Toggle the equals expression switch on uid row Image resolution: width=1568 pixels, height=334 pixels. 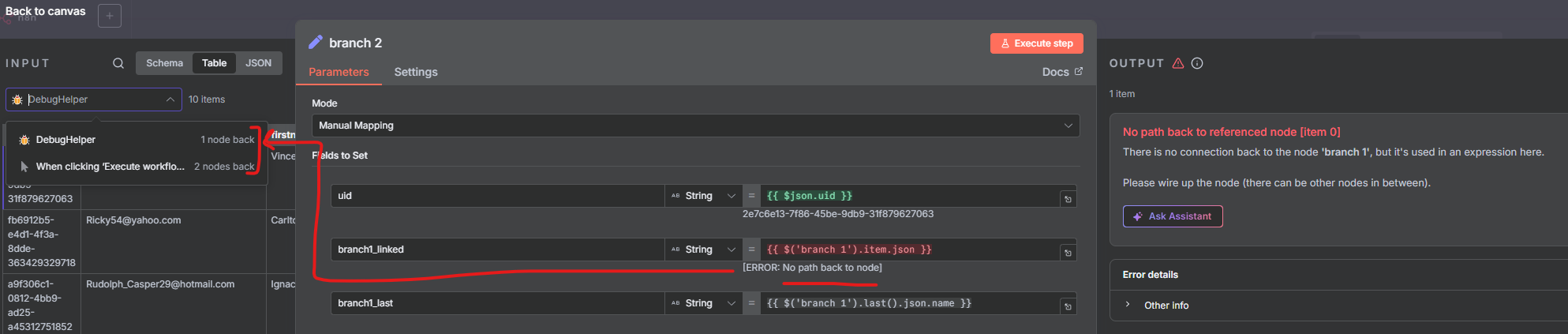tap(751, 196)
